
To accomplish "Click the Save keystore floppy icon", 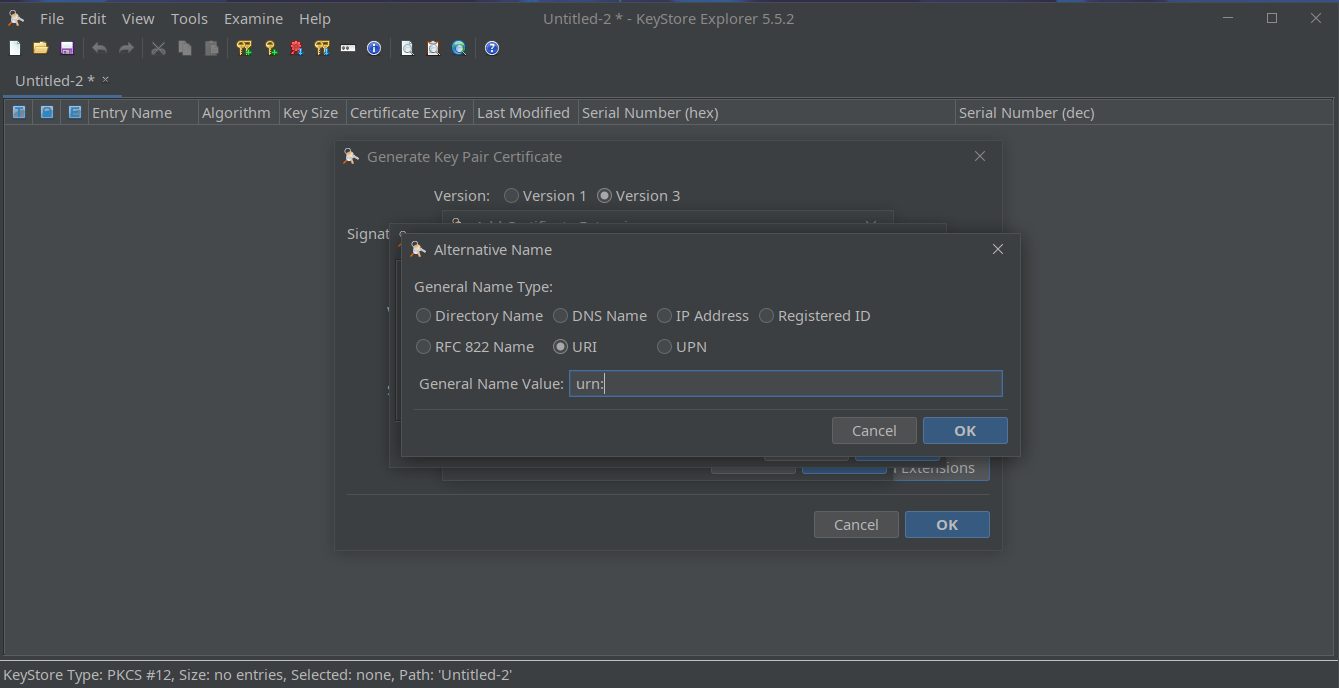I will pos(67,48).
